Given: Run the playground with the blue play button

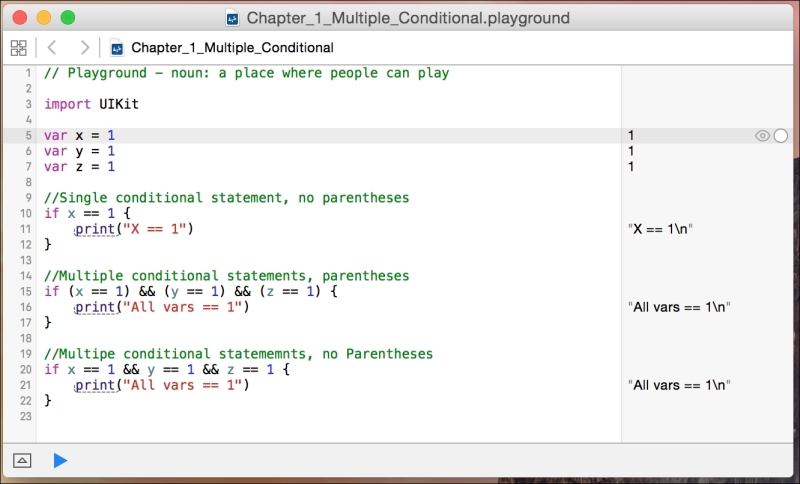Looking at the screenshot, I should (x=60, y=461).
